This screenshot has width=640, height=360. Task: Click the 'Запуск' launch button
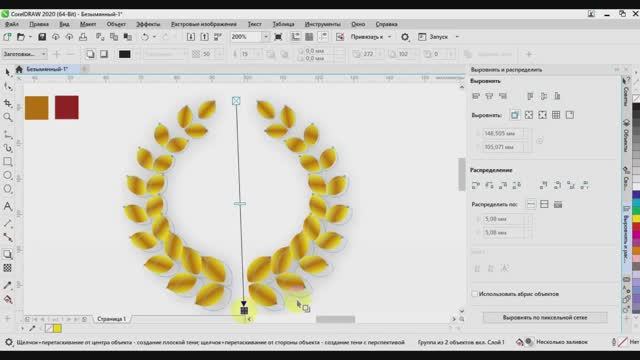[x=433, y=37]
